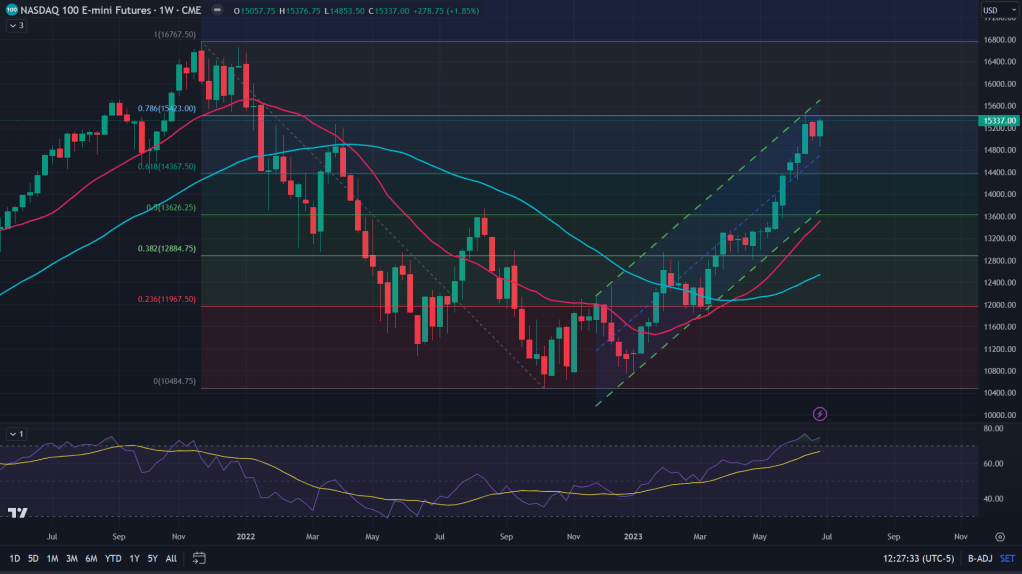Expand the 3 indicators legend chevron
This screenshot has width=1022, height=574.
pos(15,26)
